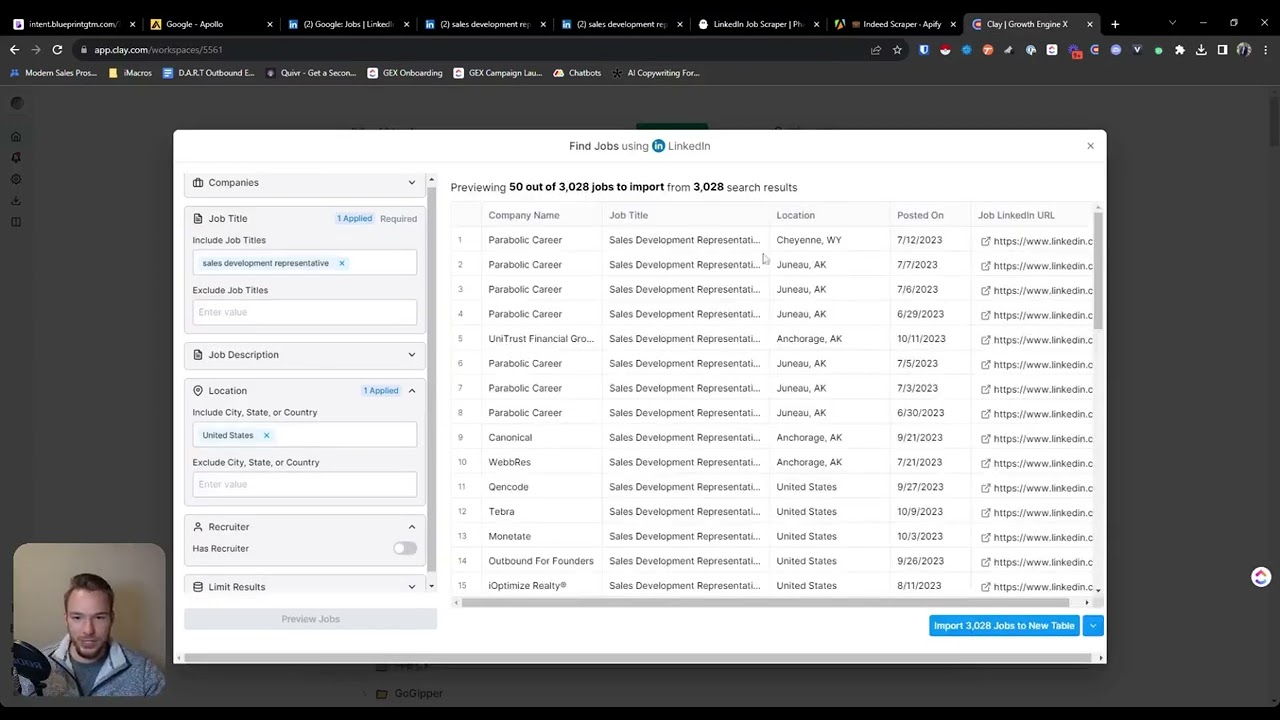1280x720 pixels.
Task: Select the Monetate company cell
Action: tap(541, 536)
